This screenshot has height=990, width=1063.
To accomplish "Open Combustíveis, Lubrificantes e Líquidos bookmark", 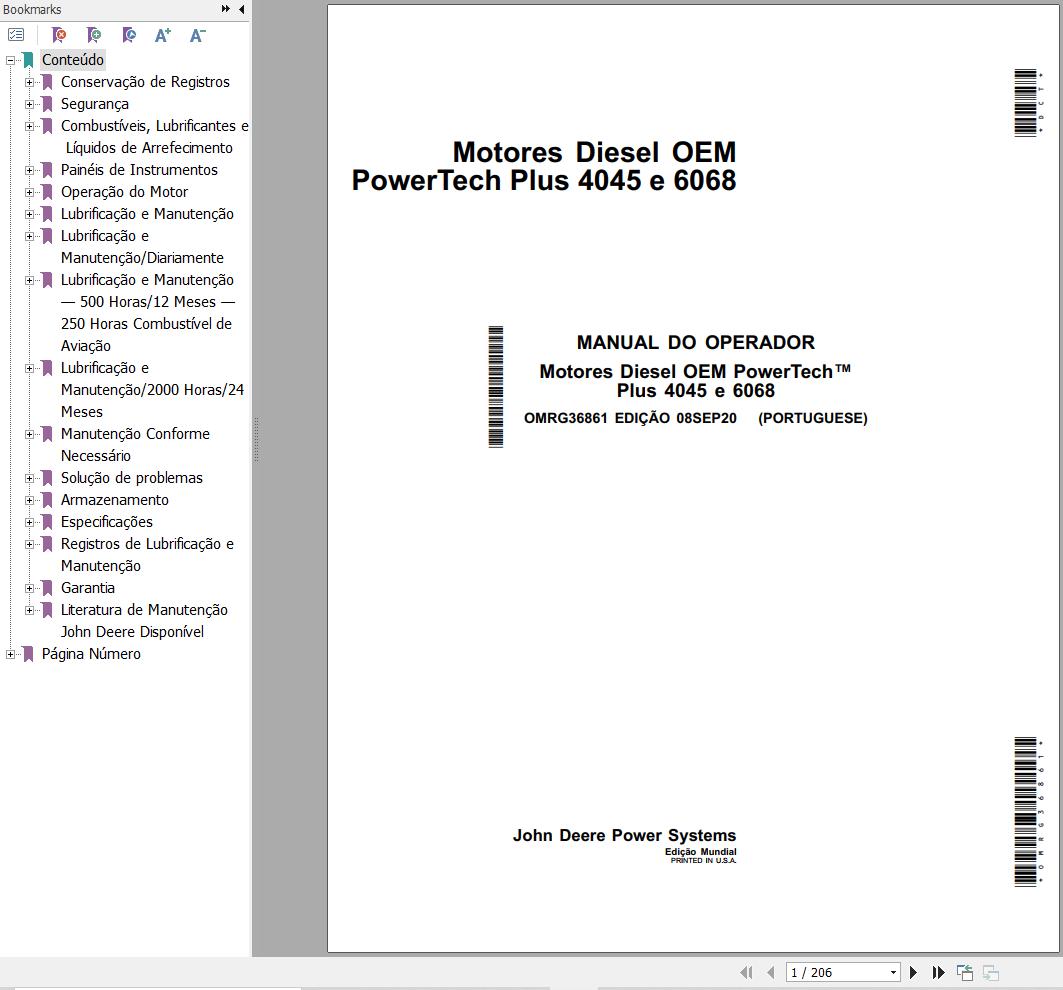I will pyautogui.click(x=154, y=137).
